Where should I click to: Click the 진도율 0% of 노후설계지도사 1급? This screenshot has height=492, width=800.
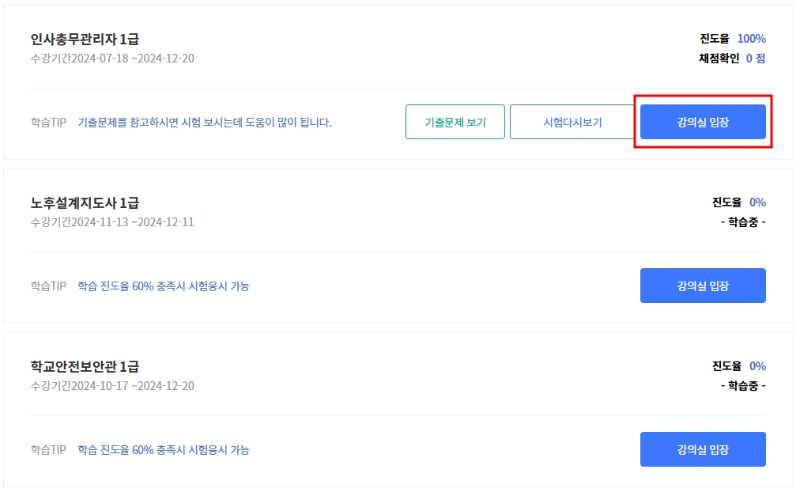(757, 202)
